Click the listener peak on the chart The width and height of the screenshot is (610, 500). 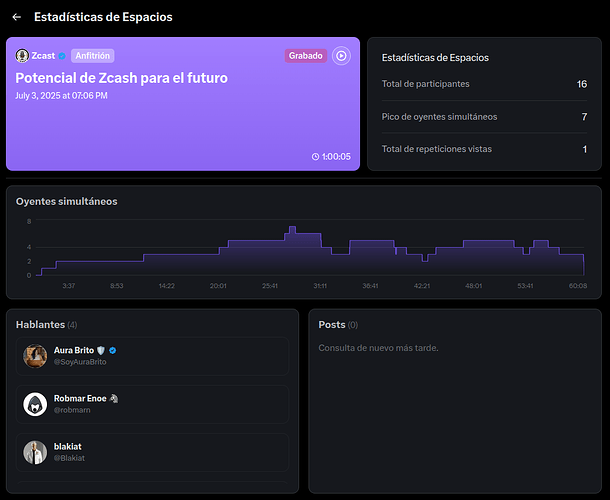pos(293,230)
